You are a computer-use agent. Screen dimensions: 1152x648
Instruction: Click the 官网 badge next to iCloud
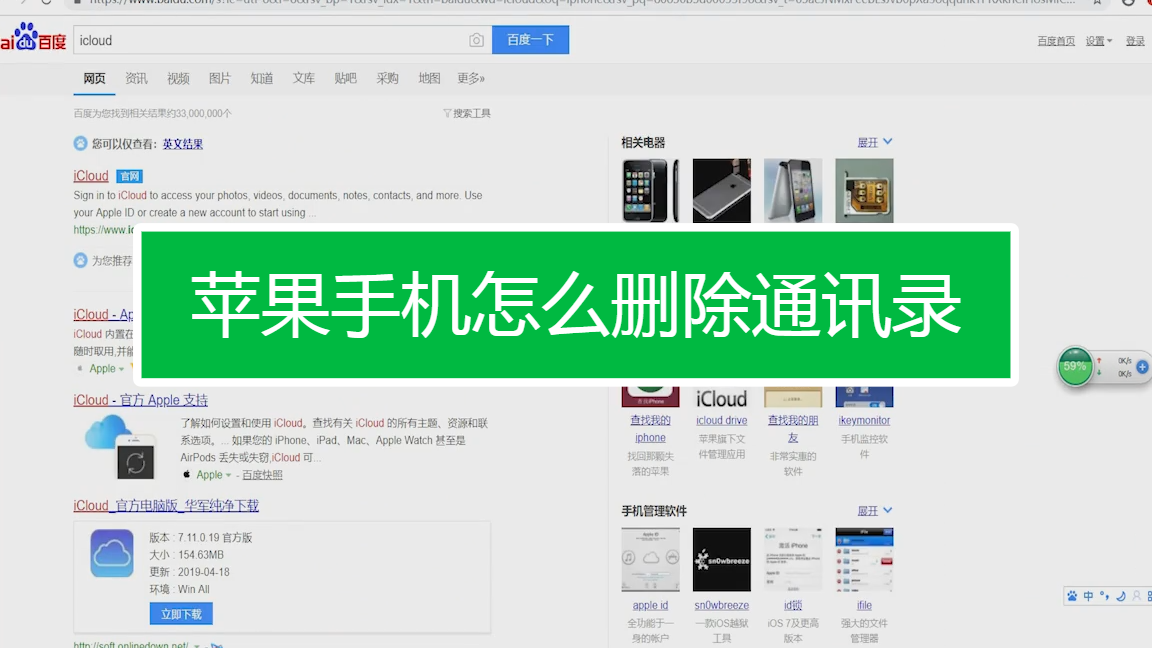coord(129,176)
